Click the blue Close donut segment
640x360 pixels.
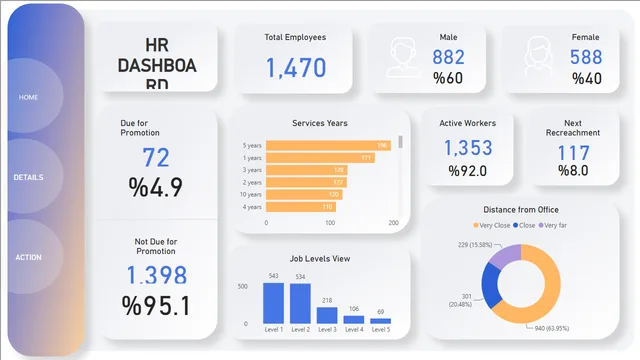pos(491,286)
